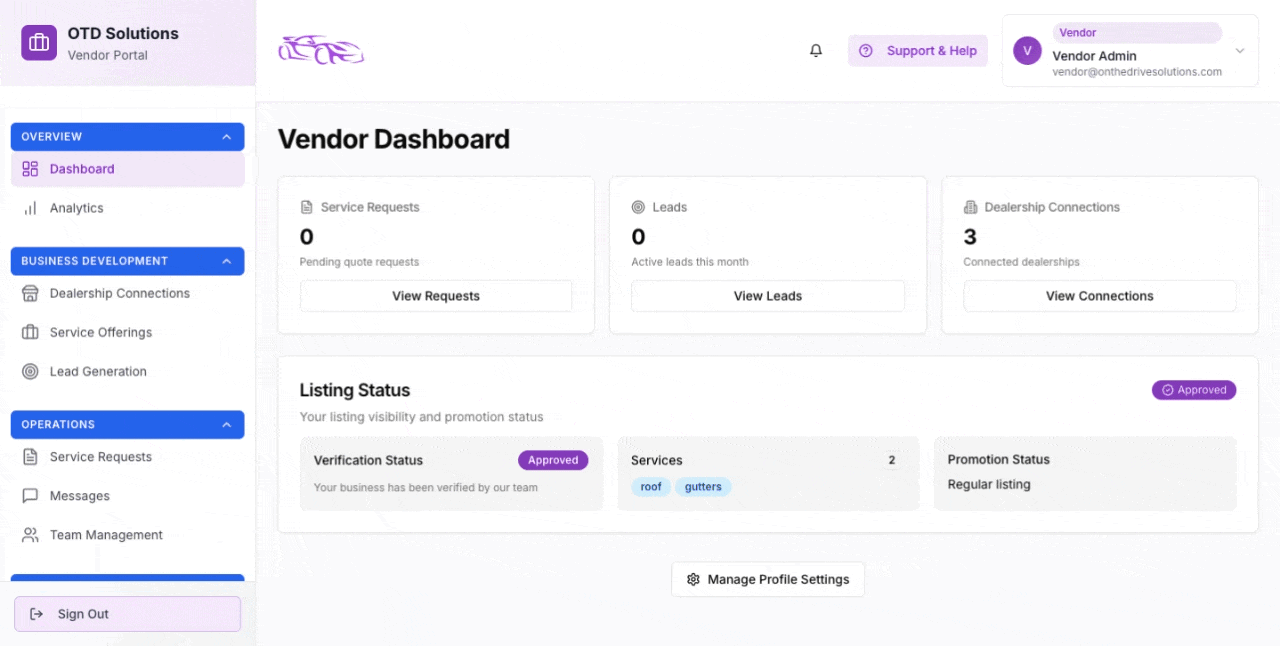1280x646 pixels.
Task: Collapse the Business Development section
Action: coord(226,261)
